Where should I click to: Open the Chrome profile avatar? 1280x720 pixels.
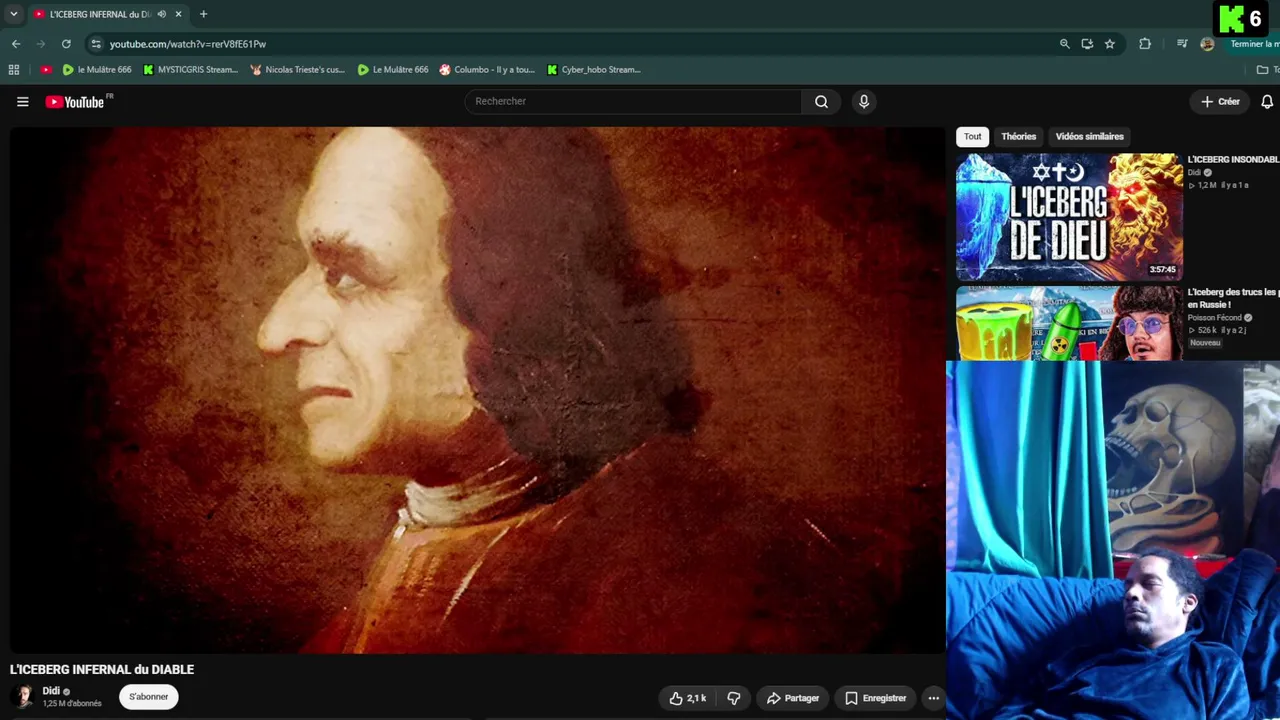pyautogui.click(x=1207, y=44)
